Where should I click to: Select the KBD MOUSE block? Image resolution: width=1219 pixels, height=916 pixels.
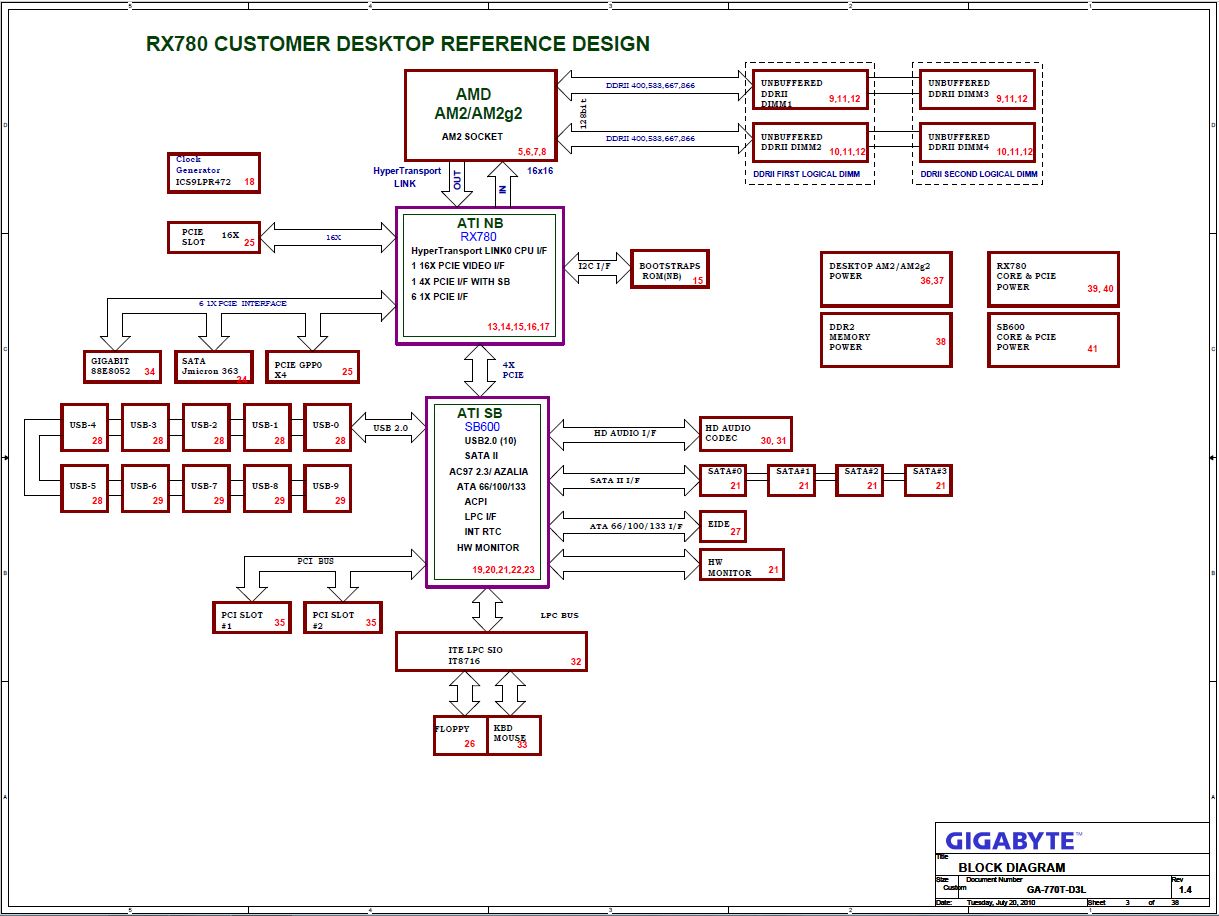pos(514,736)
